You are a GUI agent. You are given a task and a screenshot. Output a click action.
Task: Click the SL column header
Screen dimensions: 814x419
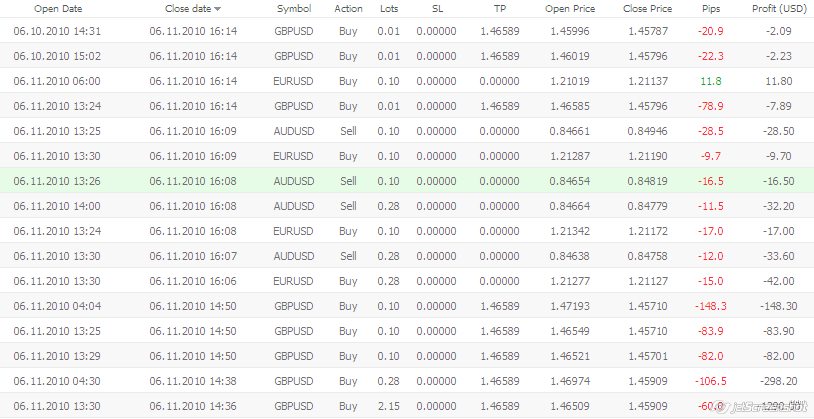pos(437,9)
